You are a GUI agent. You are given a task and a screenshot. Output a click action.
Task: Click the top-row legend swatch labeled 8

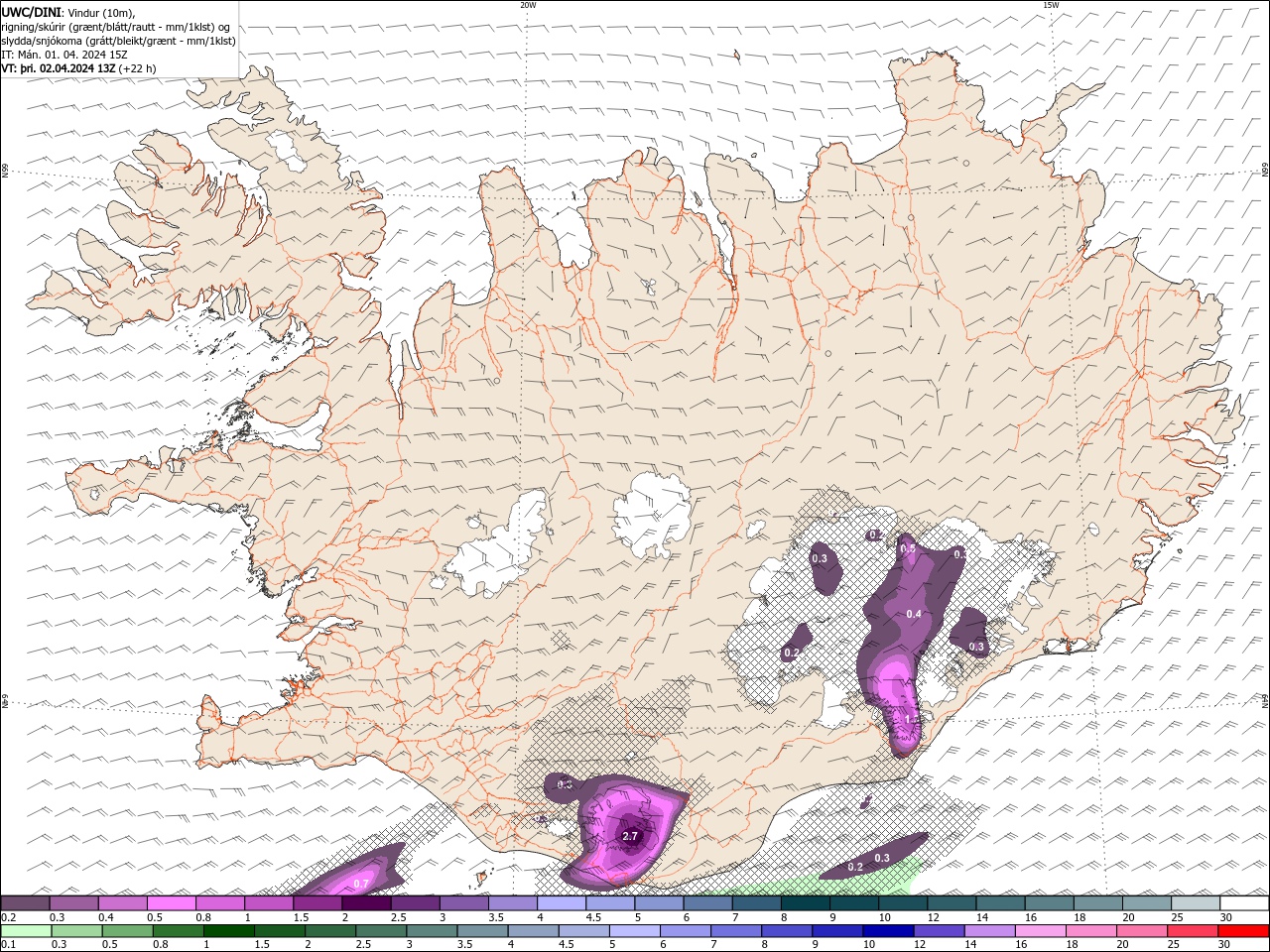(806, 903)
